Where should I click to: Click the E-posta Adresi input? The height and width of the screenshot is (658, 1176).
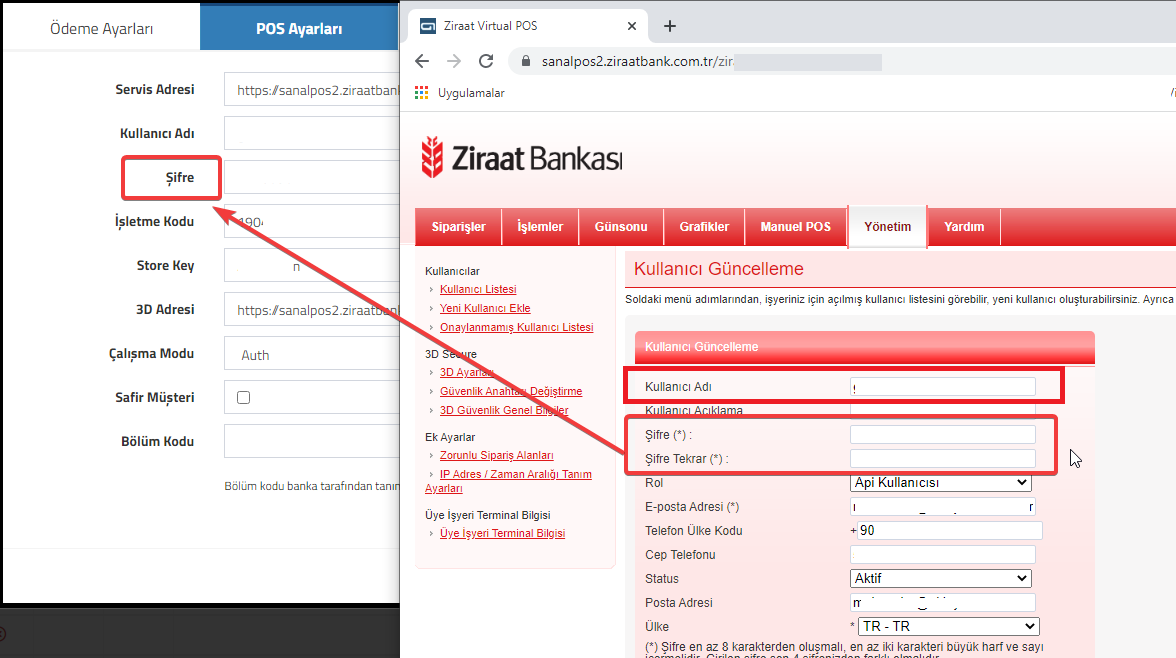click(x=943, y=506)
